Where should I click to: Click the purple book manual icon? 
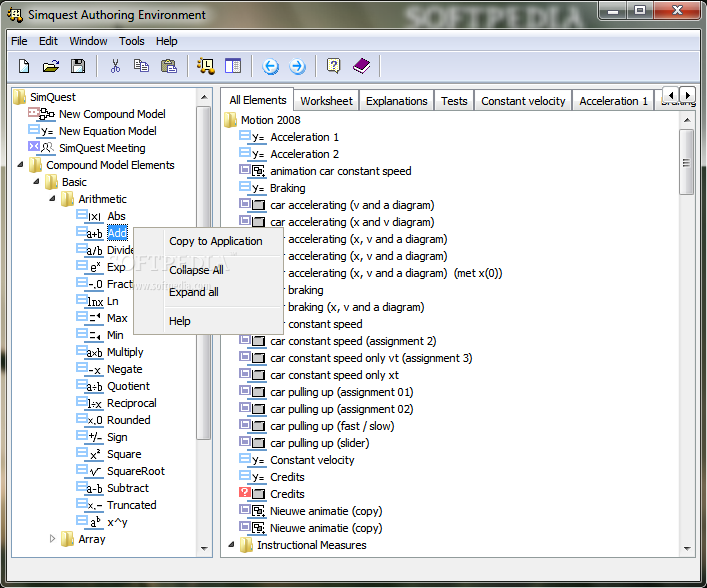click(x=362, y=66)
